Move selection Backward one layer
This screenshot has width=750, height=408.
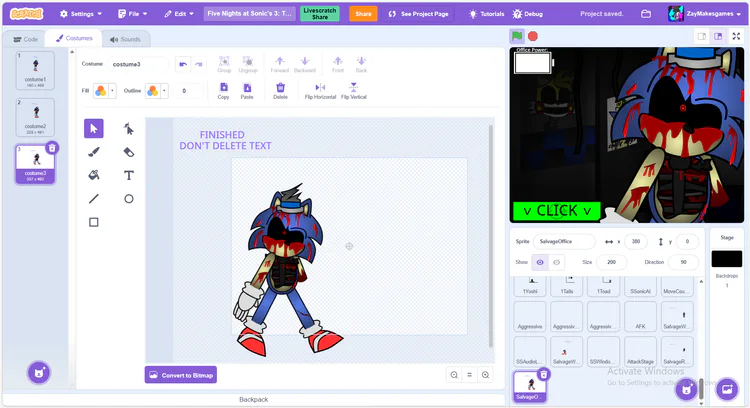pos(305,64)
